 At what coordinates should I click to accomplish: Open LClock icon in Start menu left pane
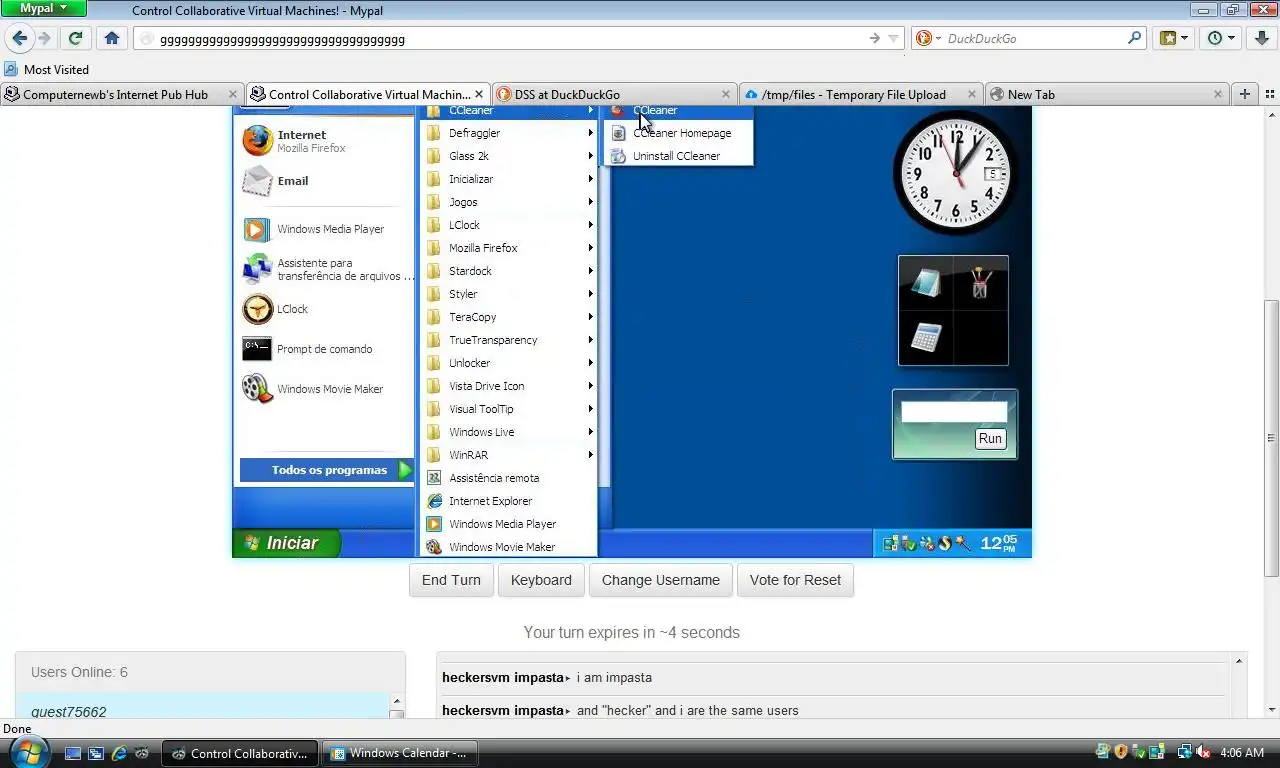tap(257, 309)
